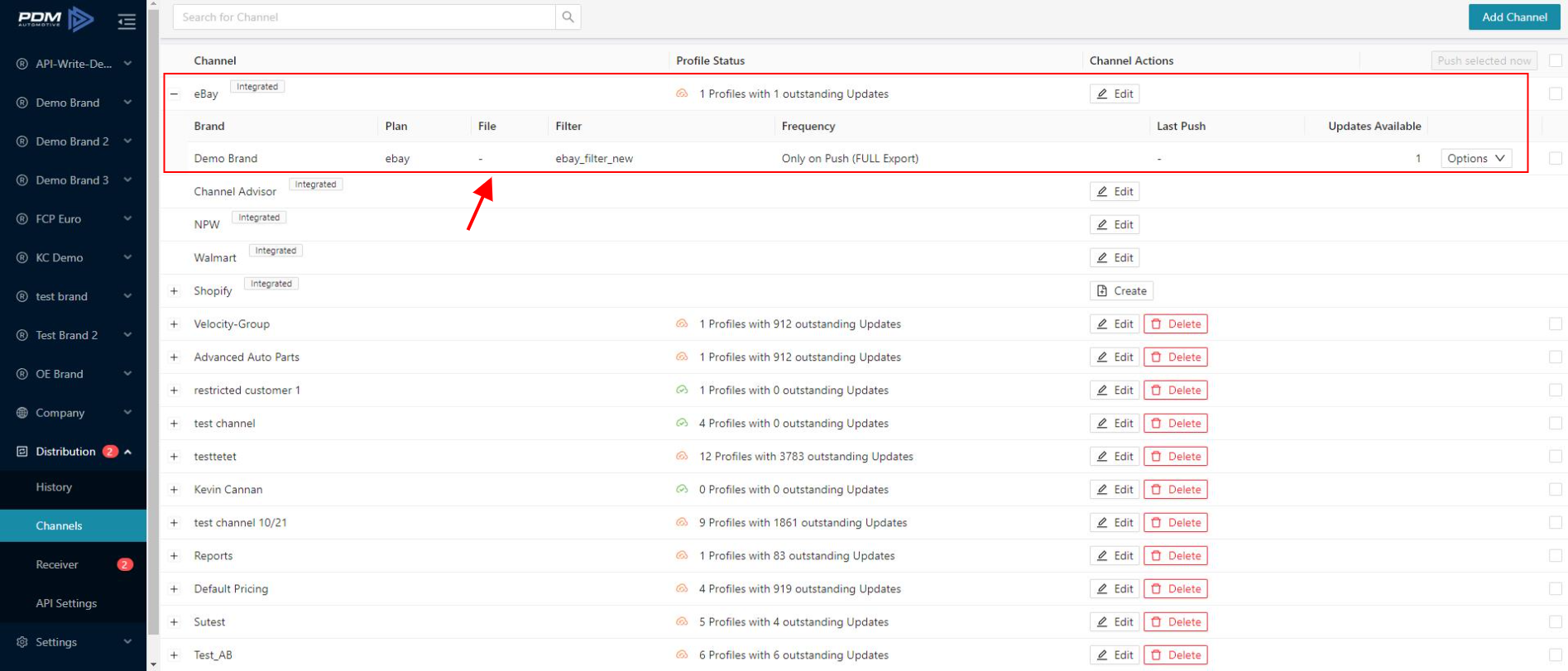1568x671 pixels.
Task: Edit the Walmart channel
Action: click(x=1115, y=257)
